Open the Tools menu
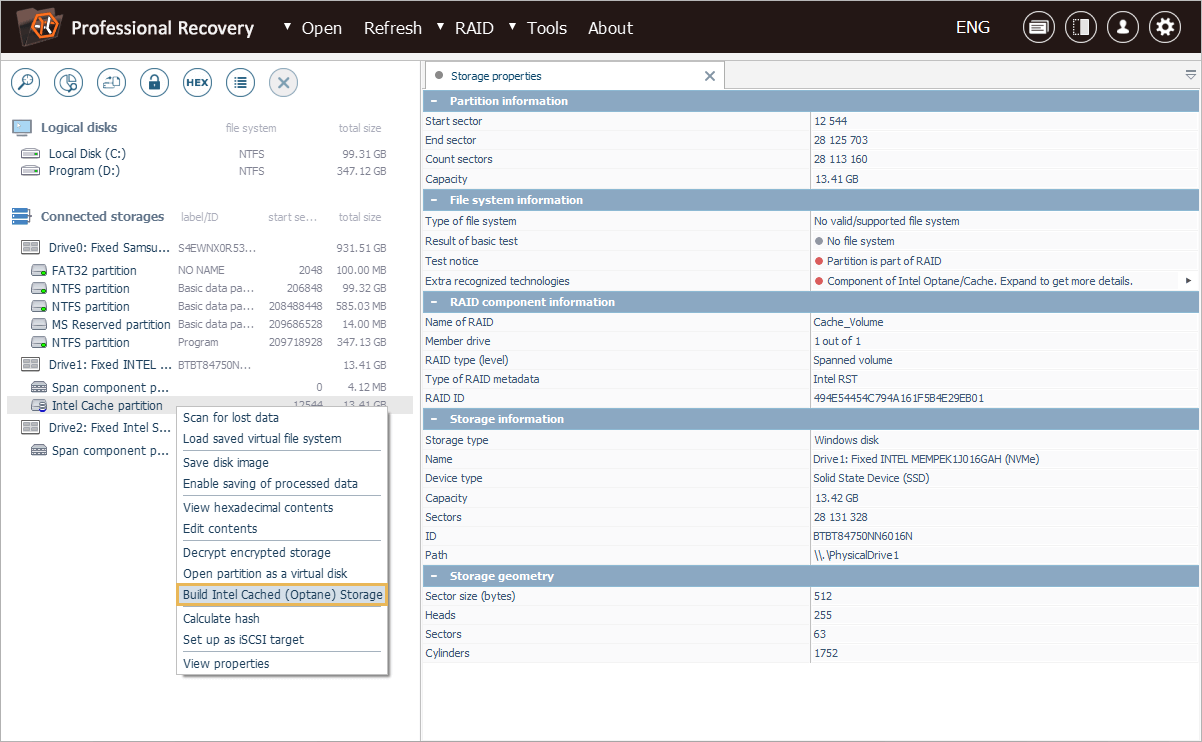The image size is (1202, 742). [547, 28]
